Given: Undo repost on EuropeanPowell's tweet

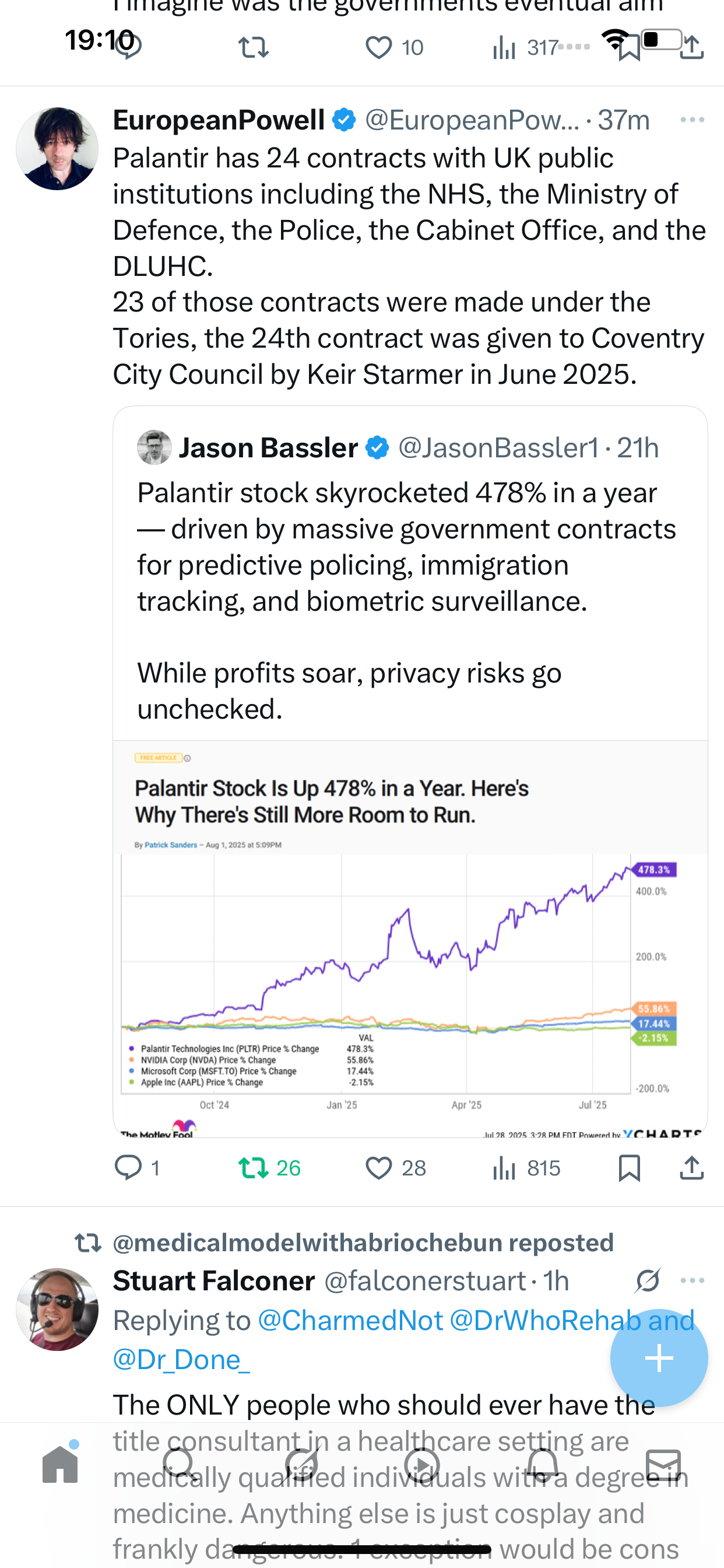Looking at the screenshot, I should (254, 1168).
